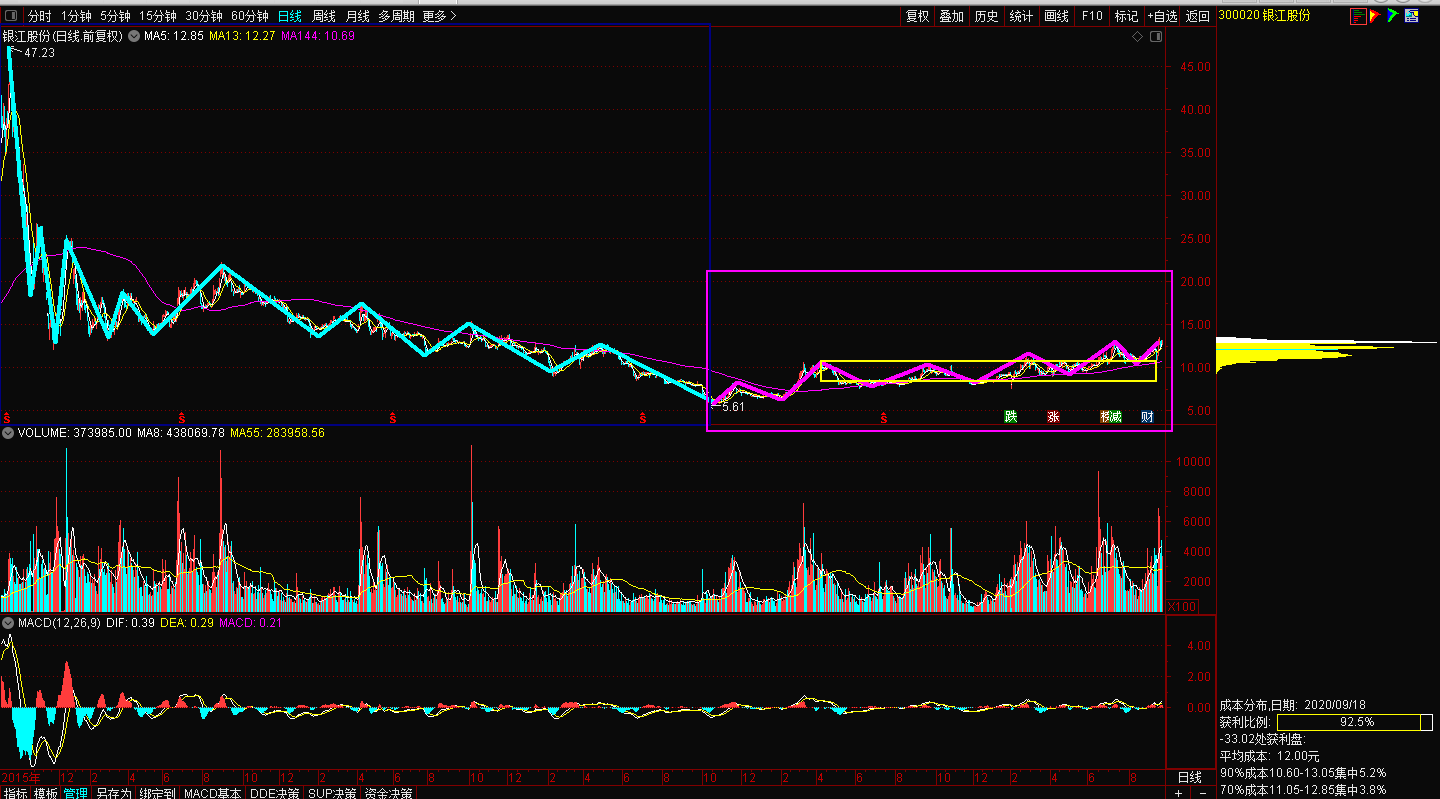
Task: Open the 指标 indicators tab
Action: [16, 793]
